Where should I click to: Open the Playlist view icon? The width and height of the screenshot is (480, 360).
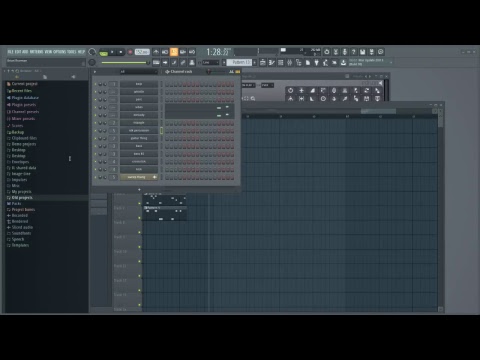tap(263, 62)
